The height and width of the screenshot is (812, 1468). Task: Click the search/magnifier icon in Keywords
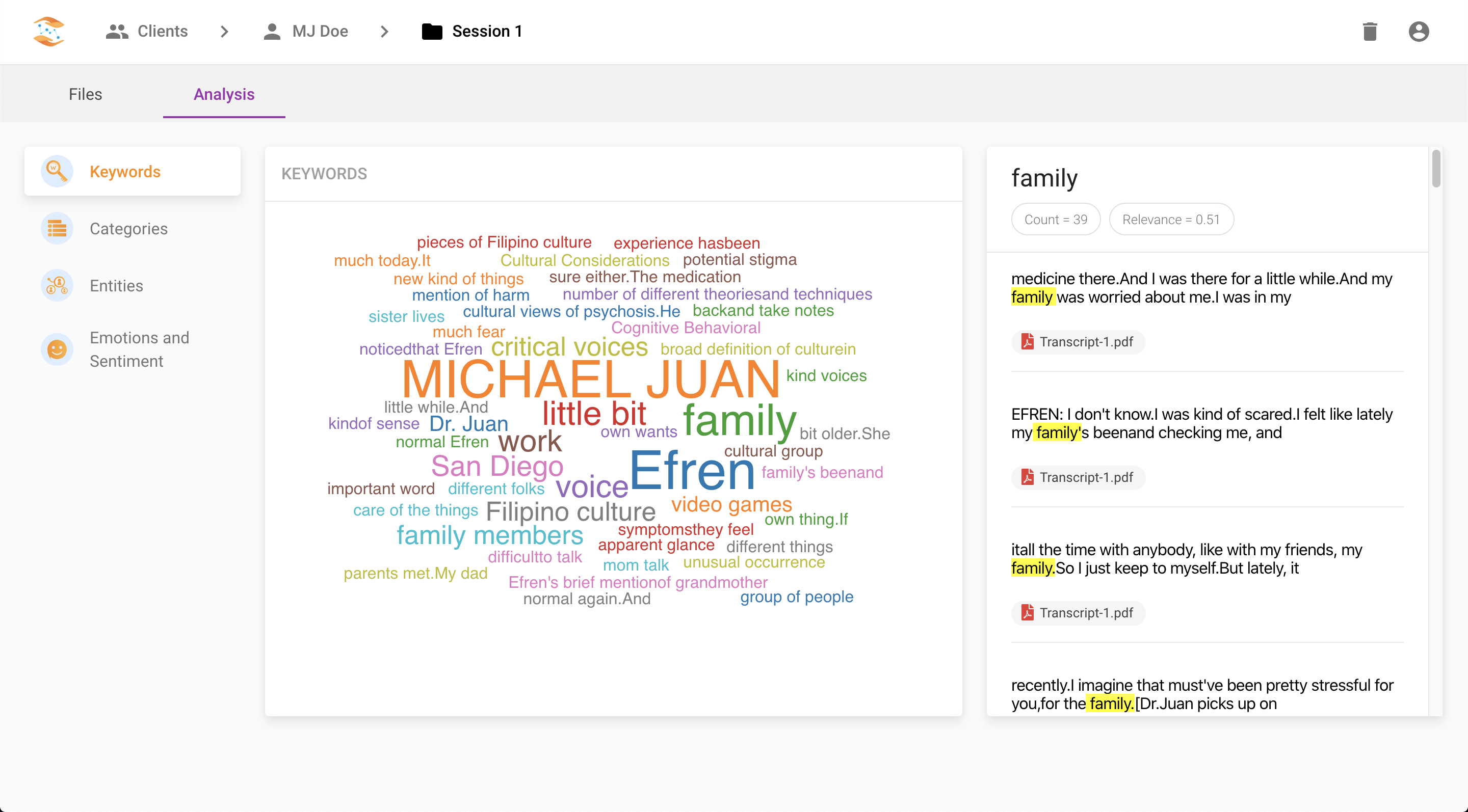(x=56, y=171)
